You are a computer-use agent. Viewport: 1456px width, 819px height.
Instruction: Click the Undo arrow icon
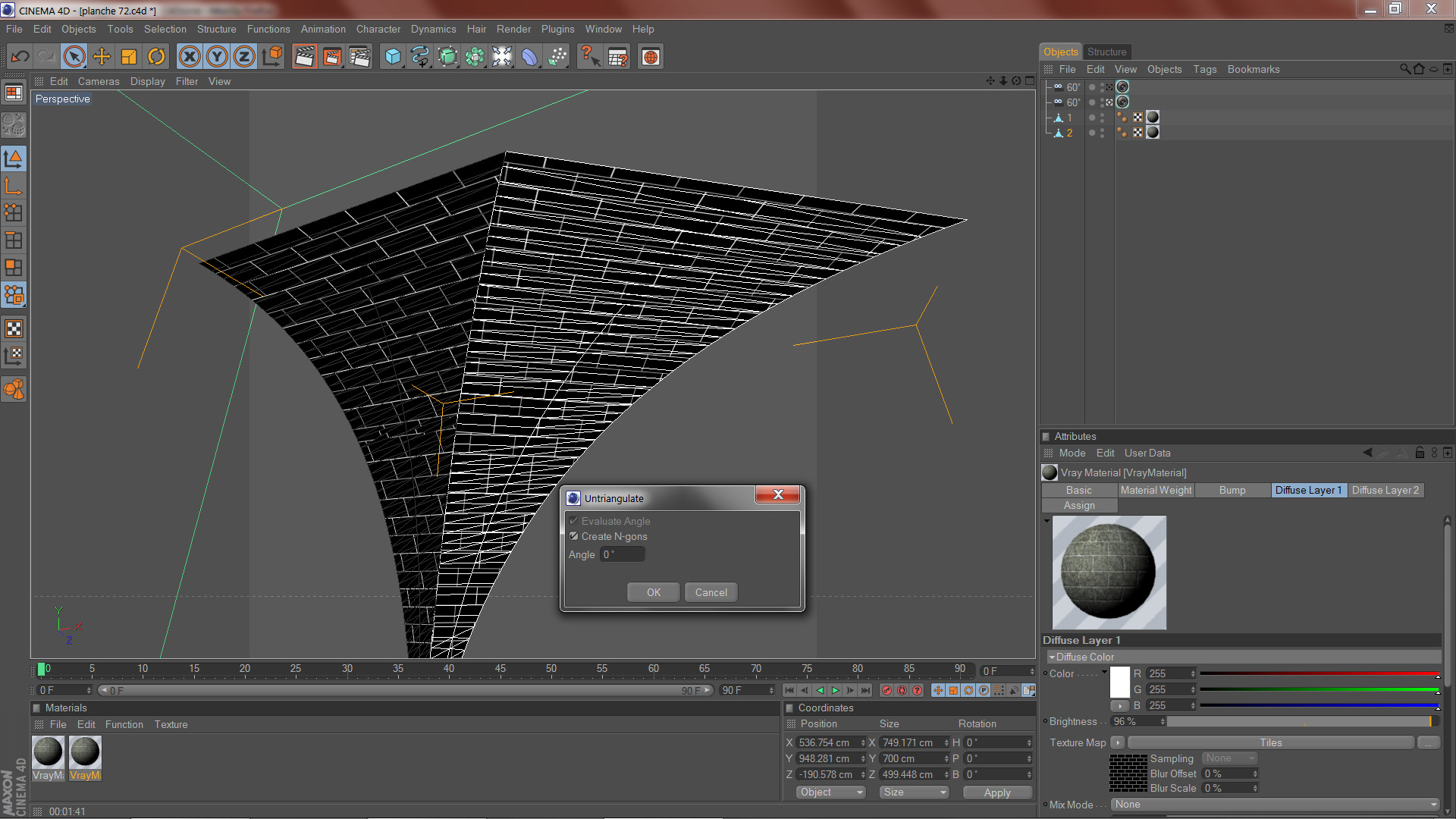click(20, 57)
